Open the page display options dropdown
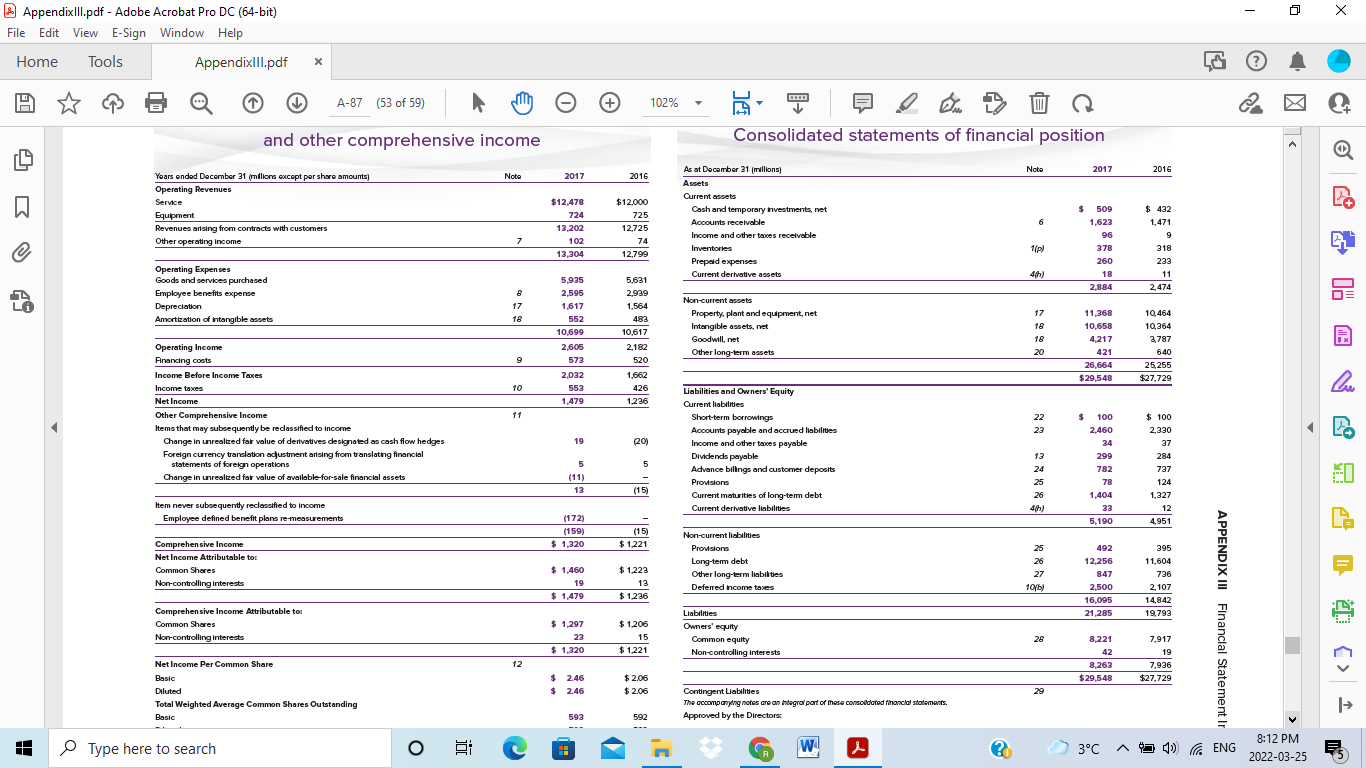This screenshot has height=768, width=1366. coord(757,102)
